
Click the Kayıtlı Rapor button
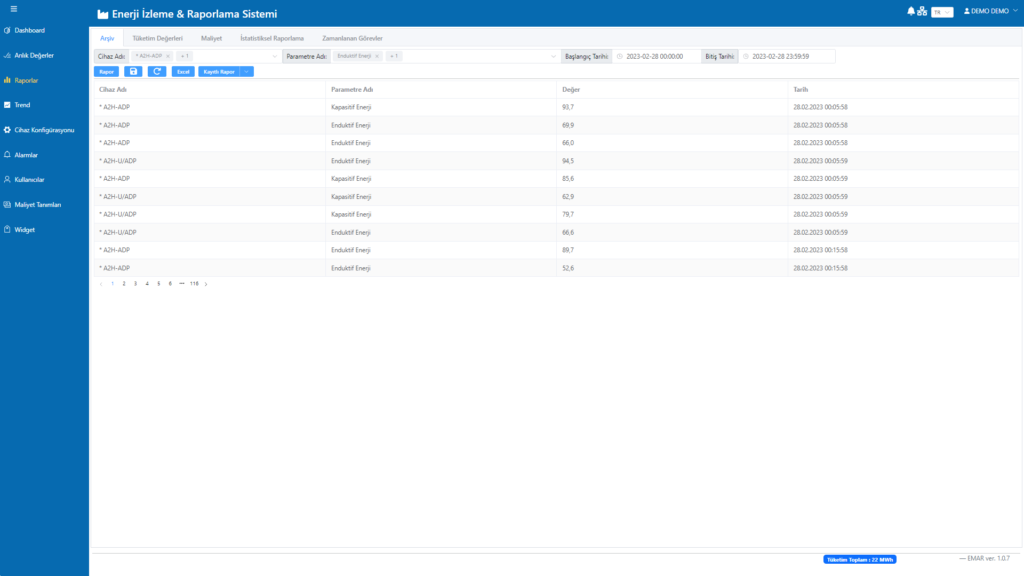pos(219,71)
